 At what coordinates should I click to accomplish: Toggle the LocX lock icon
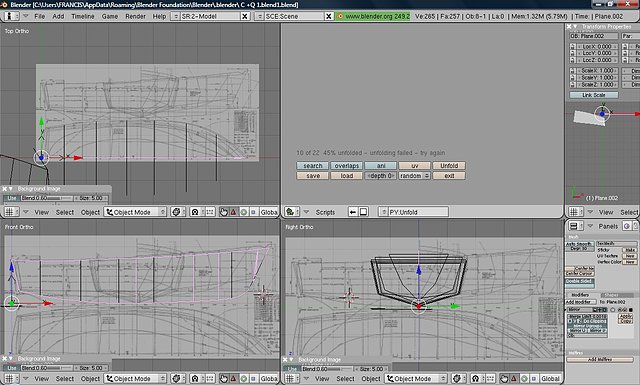point(573,47)
